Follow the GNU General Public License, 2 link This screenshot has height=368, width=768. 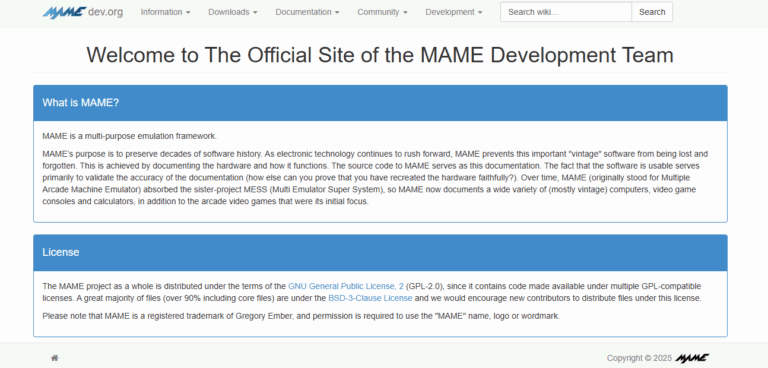(346, 286)
